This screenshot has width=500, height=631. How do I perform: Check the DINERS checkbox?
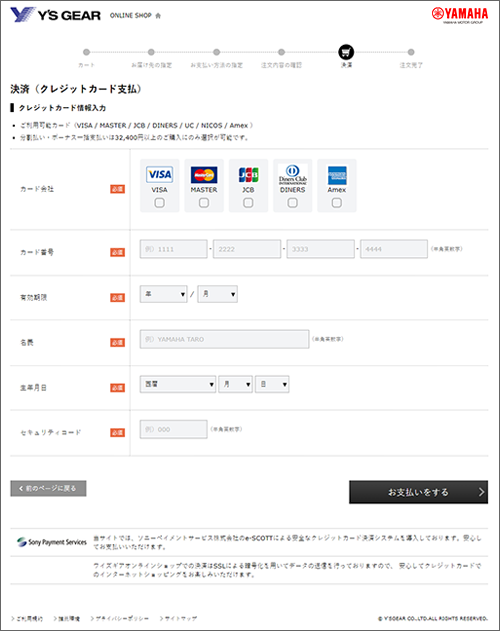point(293,203)
